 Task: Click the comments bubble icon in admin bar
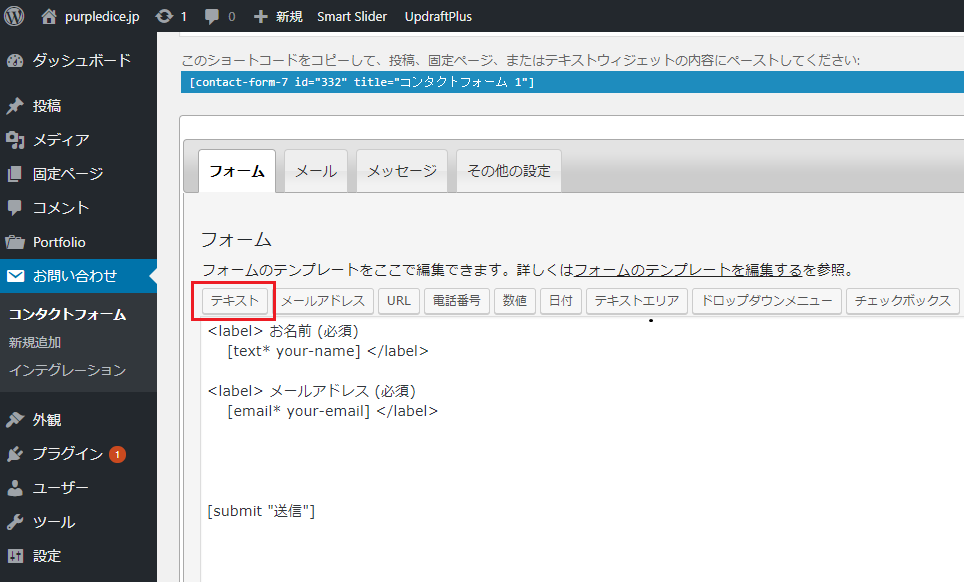pyautogui.click(x=211, y=17)
